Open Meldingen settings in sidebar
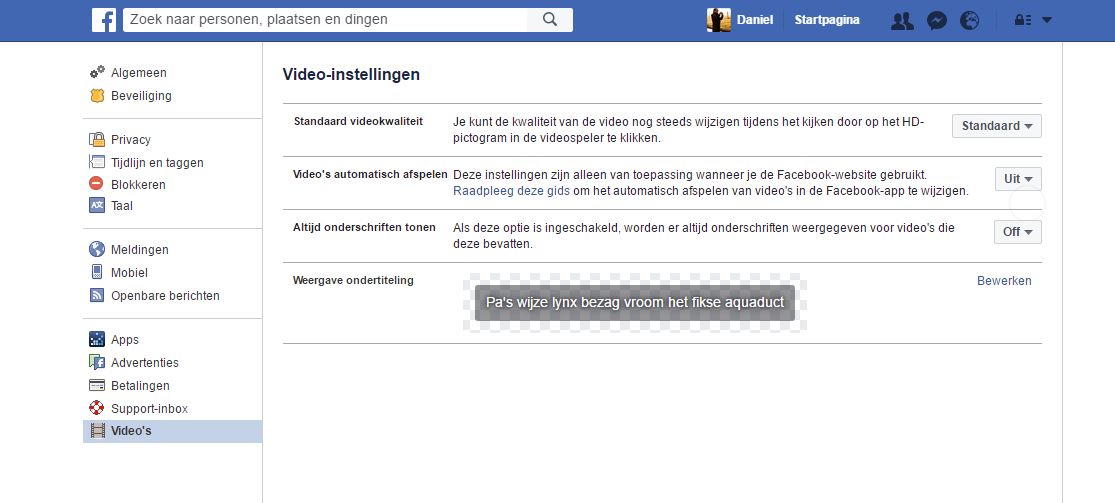This screenshot has width=1115, height=503. [139, 250]
